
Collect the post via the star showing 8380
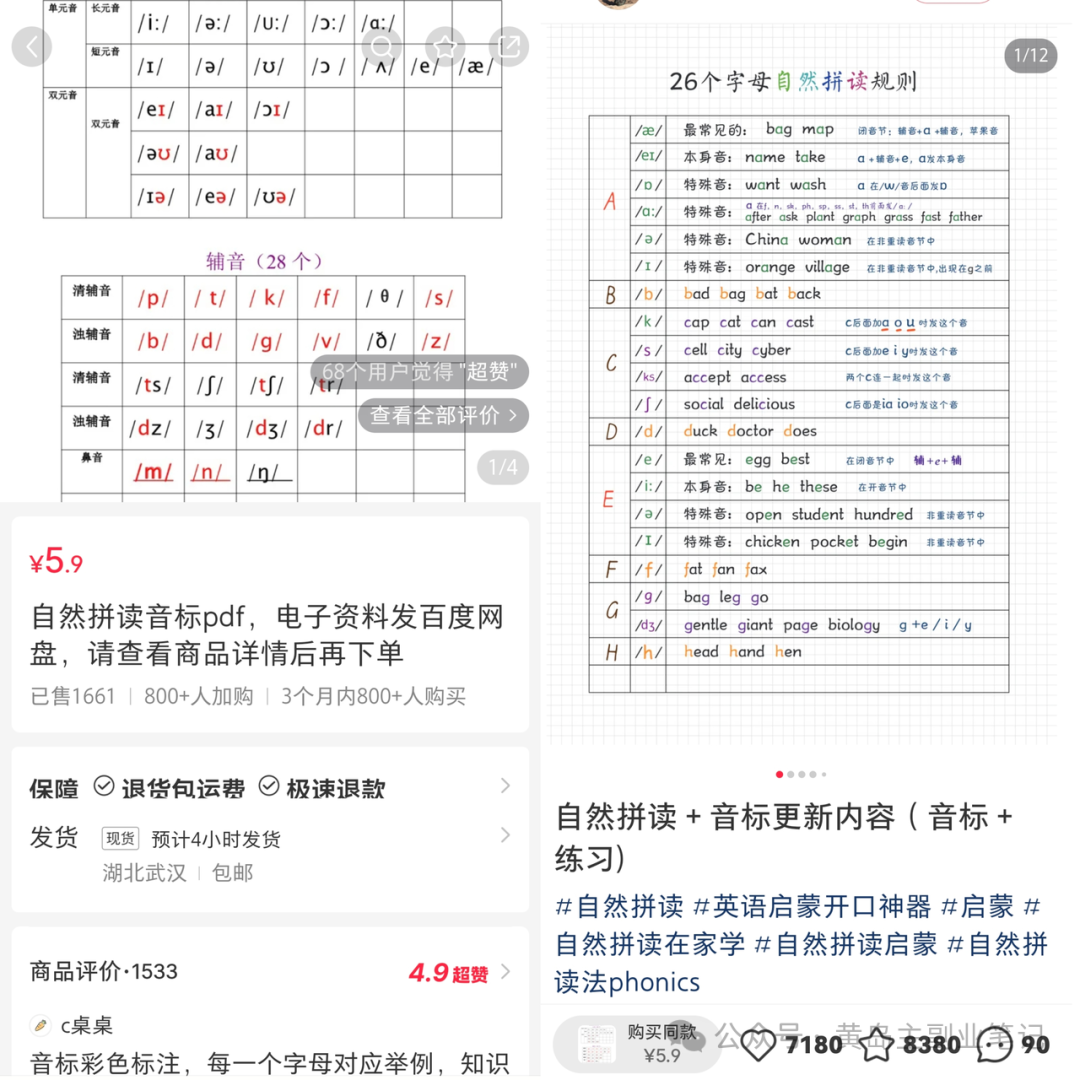pos(877,1044)
